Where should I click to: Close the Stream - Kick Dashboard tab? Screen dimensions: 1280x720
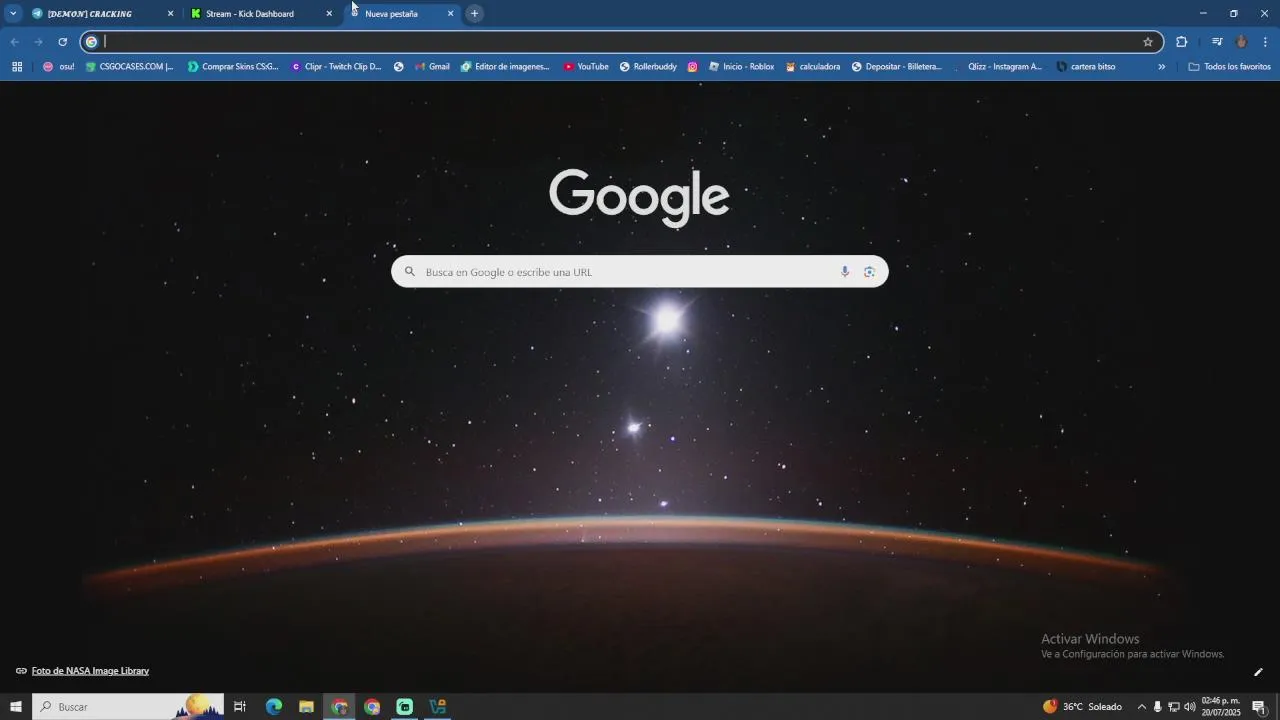[x=329, y=14]
